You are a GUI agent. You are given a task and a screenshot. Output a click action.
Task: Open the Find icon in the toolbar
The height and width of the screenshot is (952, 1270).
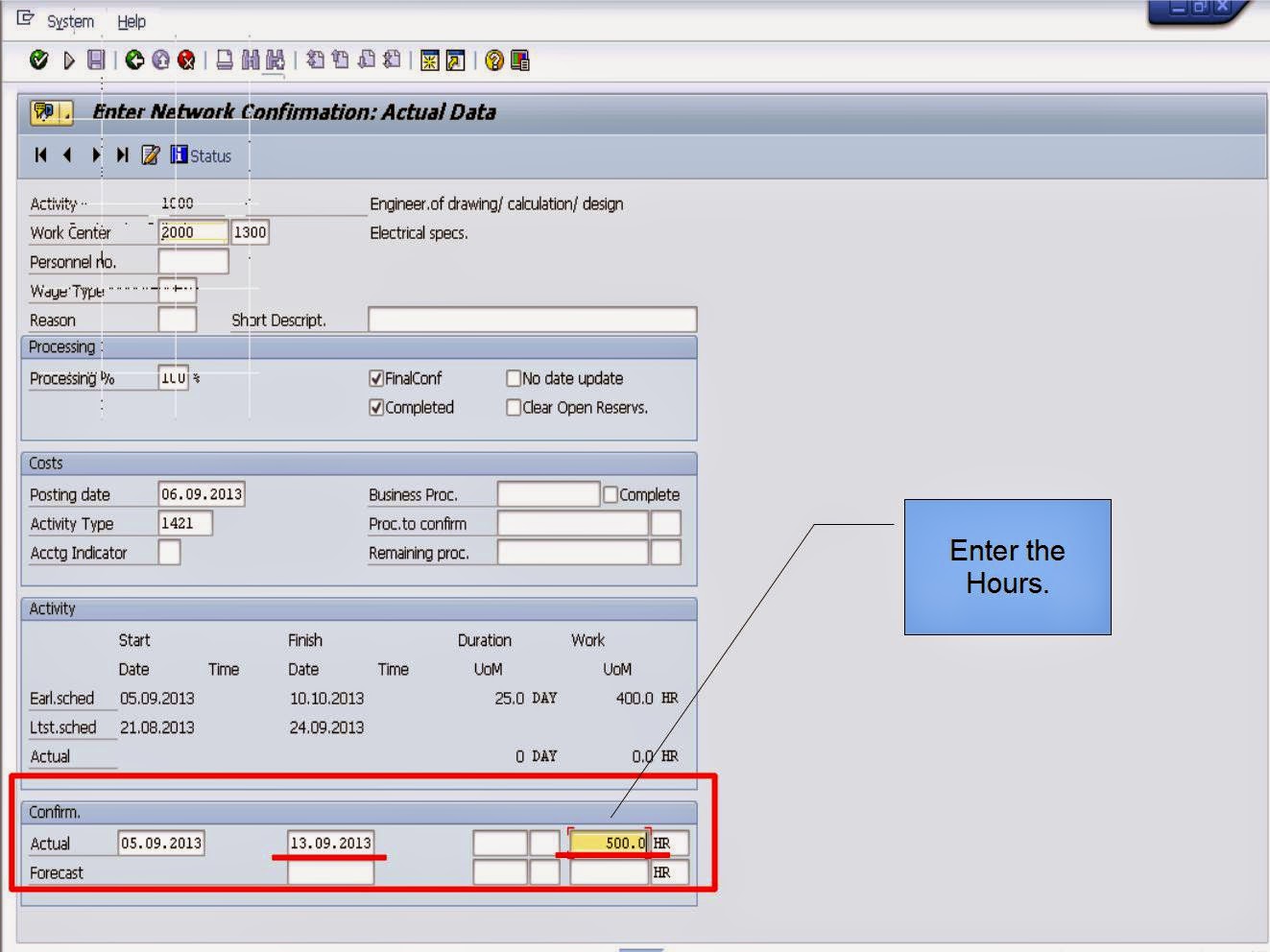249,60
